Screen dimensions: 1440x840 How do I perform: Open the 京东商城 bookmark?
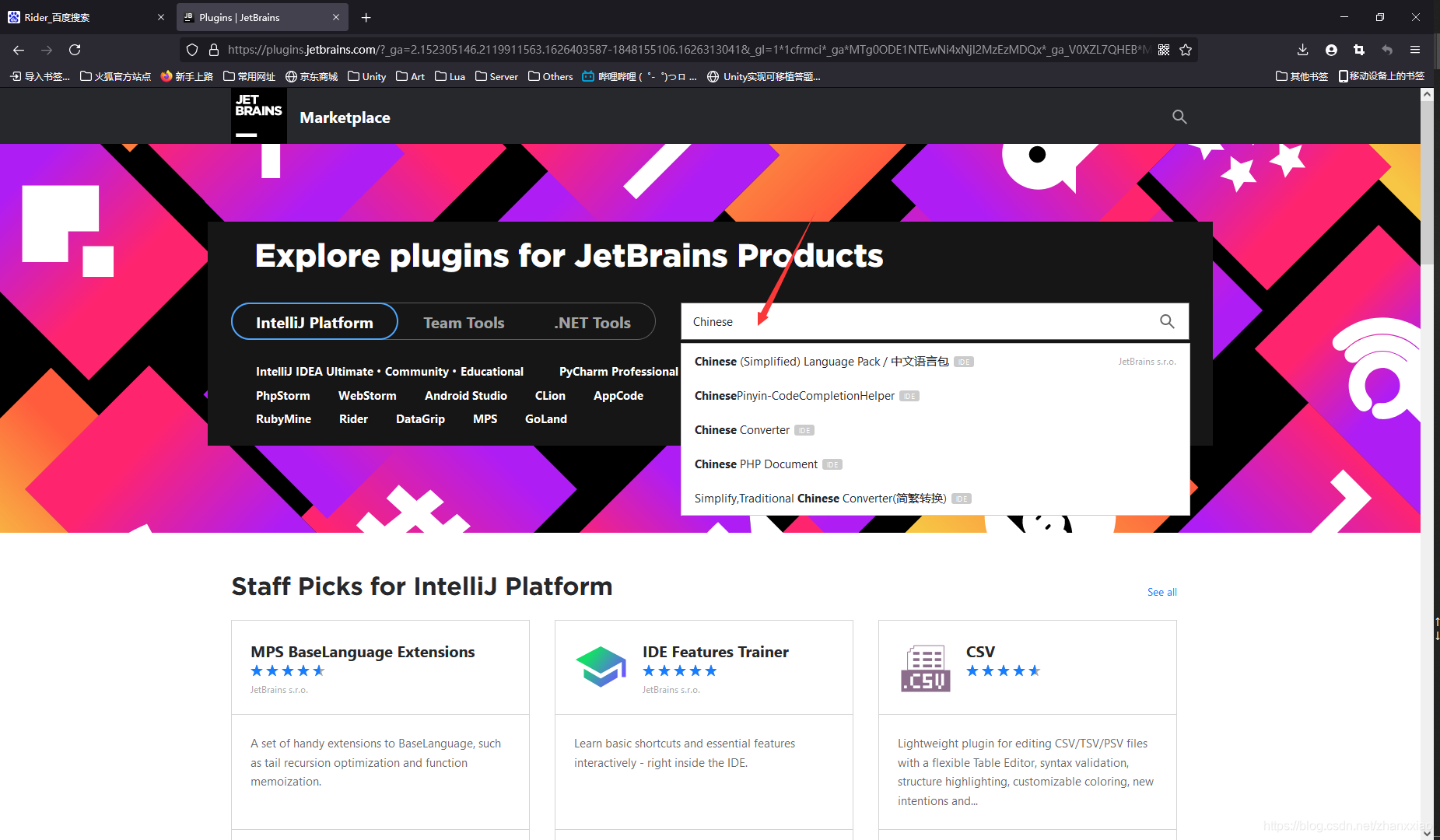point(311,76)
